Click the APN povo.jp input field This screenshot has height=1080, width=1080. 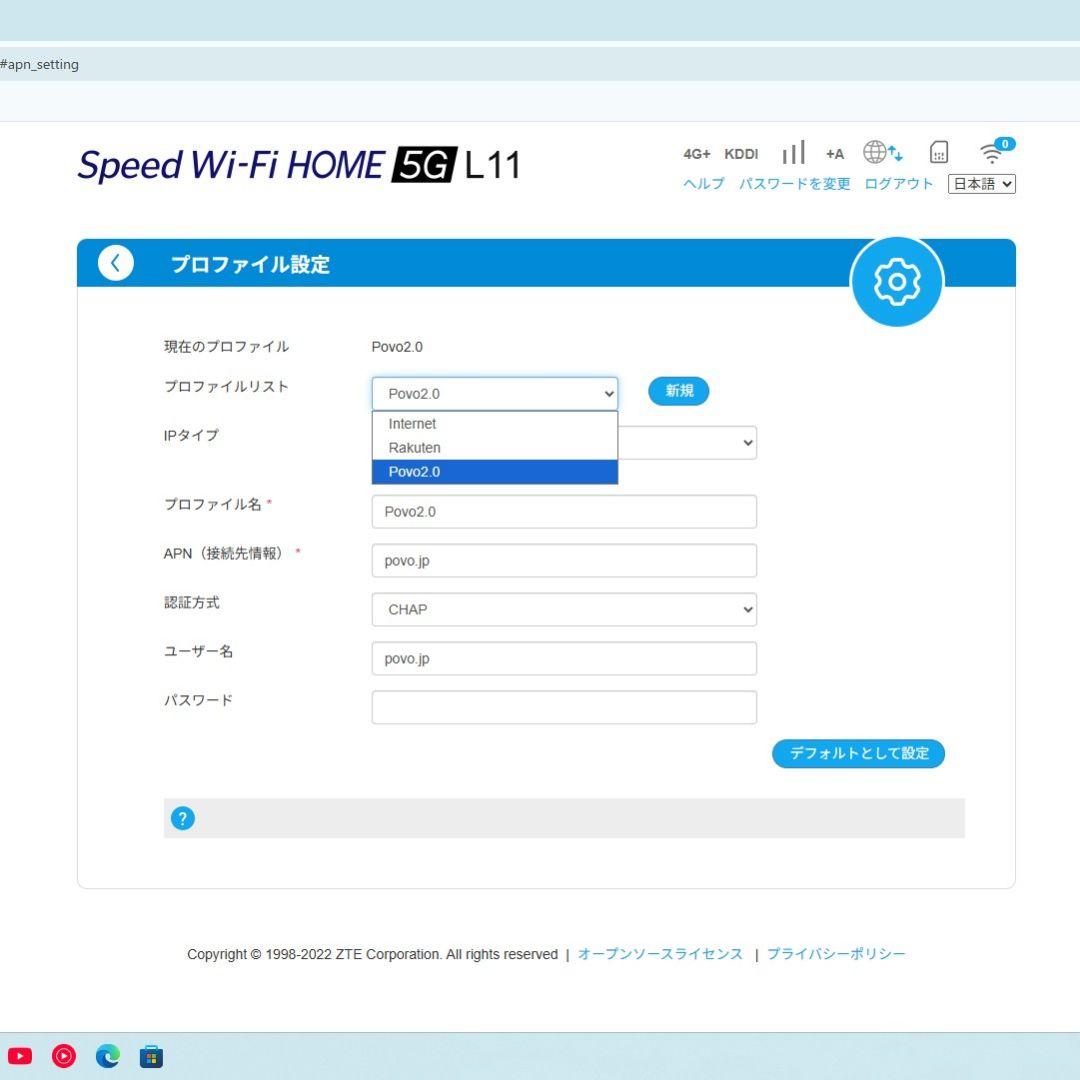[564, 561]
